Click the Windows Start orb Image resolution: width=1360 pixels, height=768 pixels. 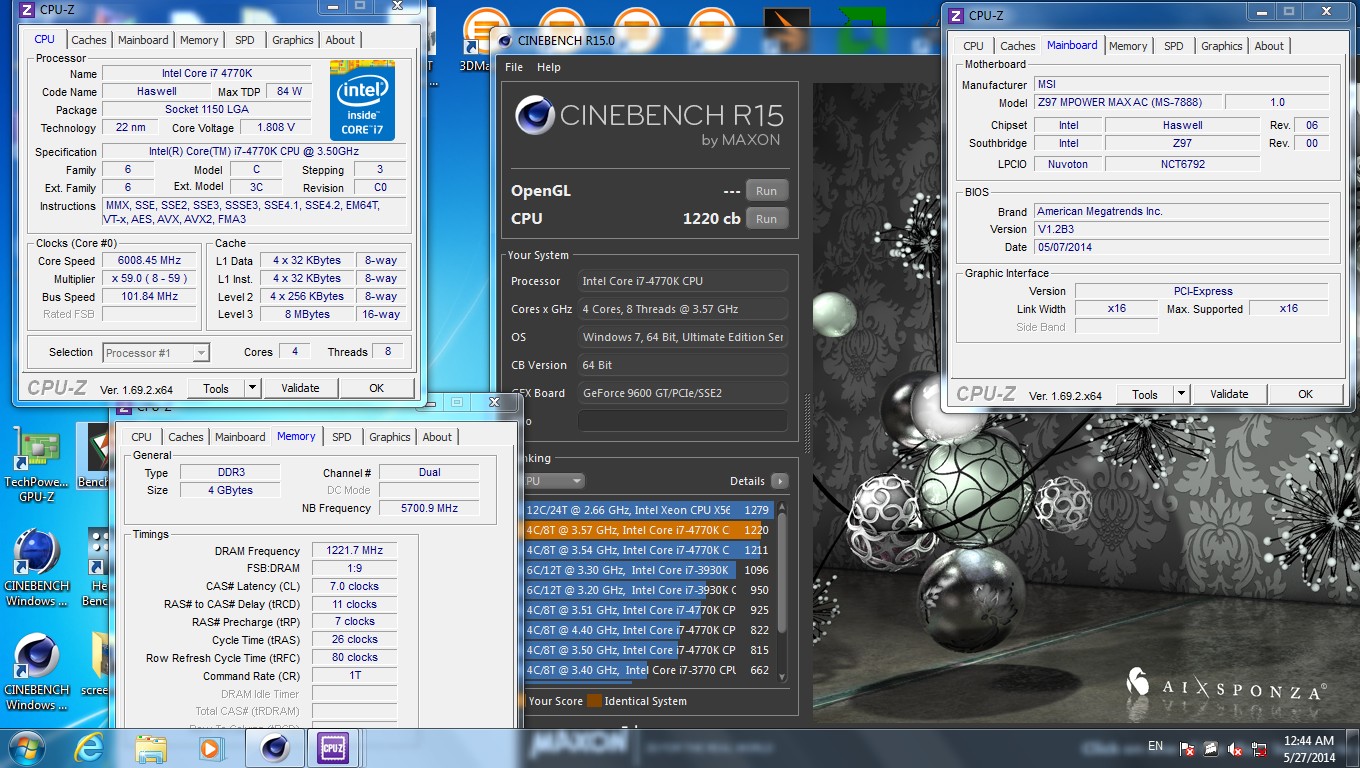pyautogui.click(x=26, y=748)
